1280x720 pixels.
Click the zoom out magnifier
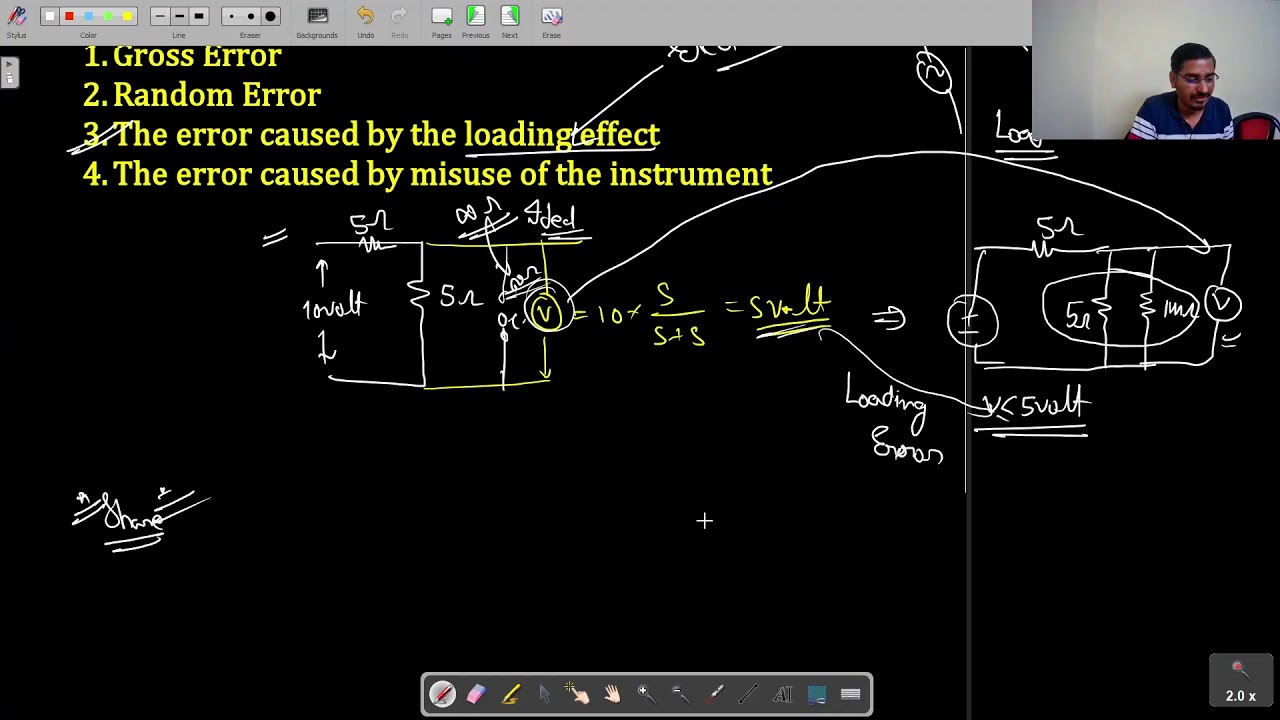(680, 694)
